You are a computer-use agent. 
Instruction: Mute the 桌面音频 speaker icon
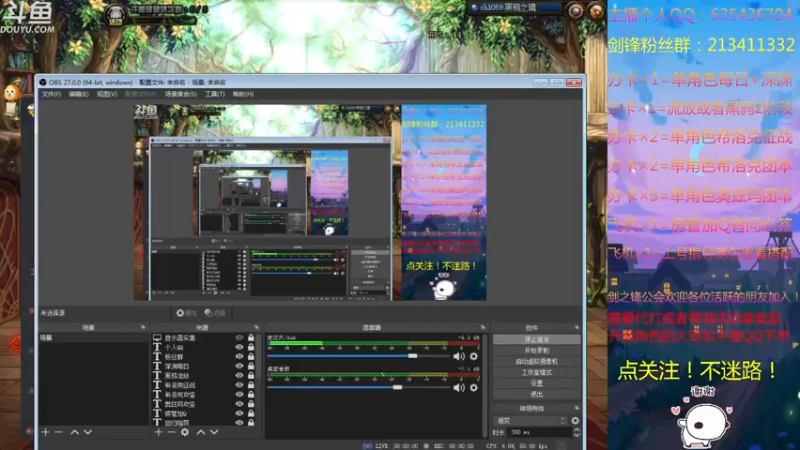click(x=459, y=388)
